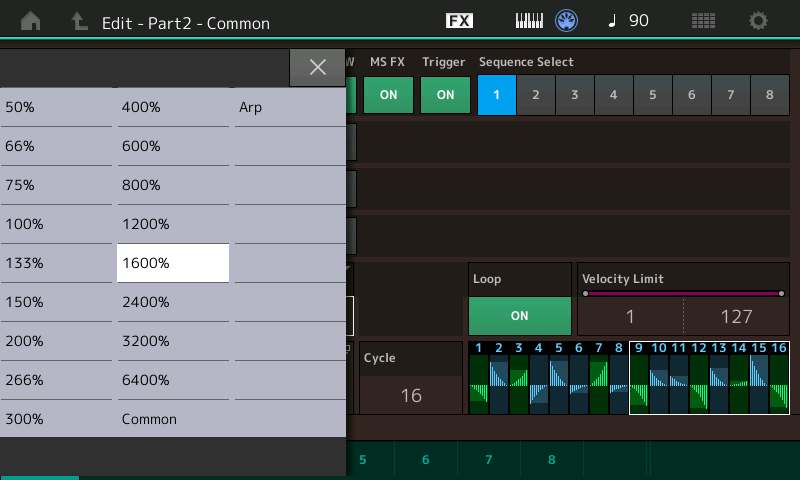Open the settings gear icon
Image resolution: width=800 pixels, height=480 pixels.
point(759,21)
